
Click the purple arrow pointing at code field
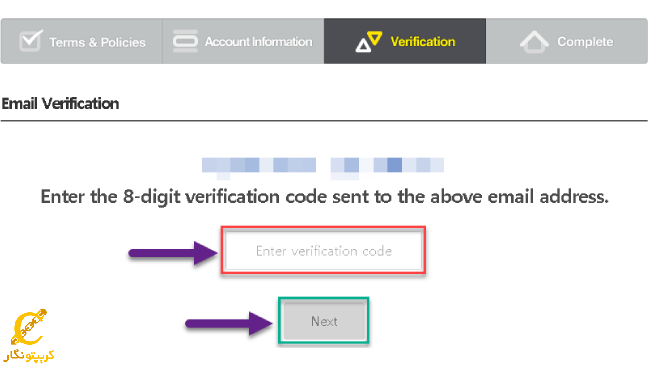pyautogui.click(x=173, y=253)
